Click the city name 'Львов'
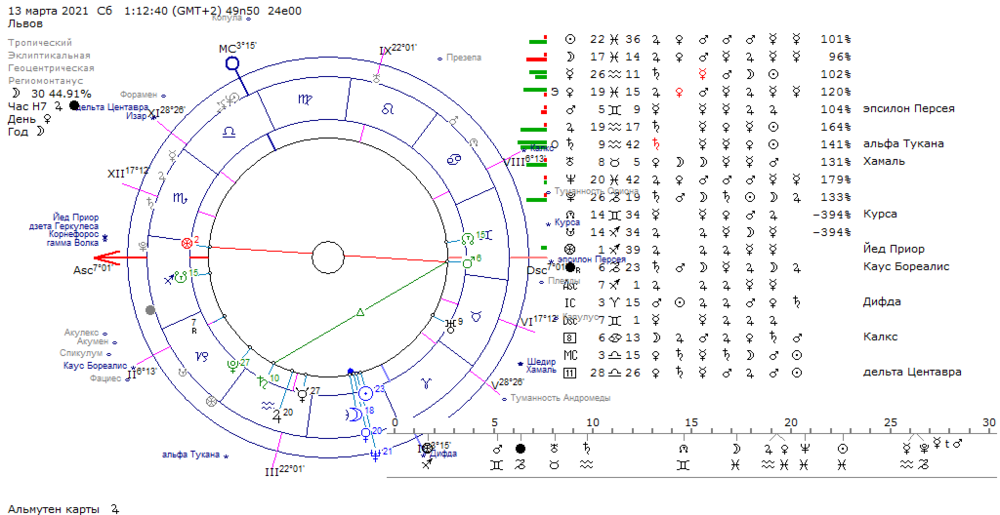This screenshot has width=1000, height=515. [26, 24]
